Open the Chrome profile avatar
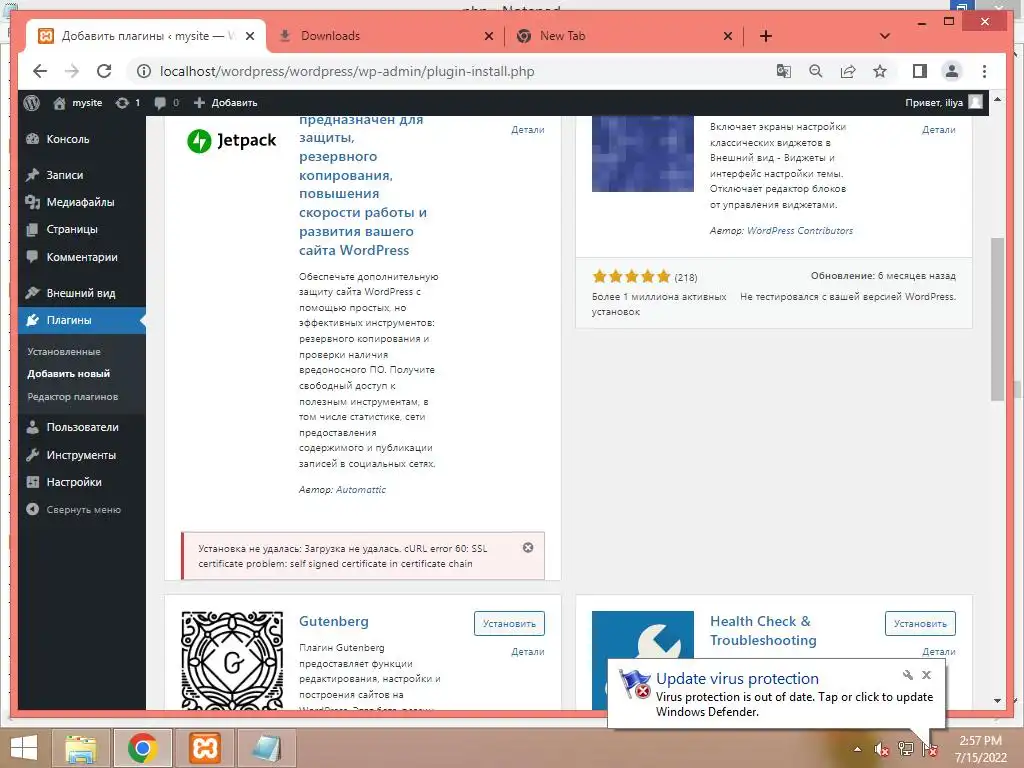This screenshot has width=1024, height=768. click(x=952, y=71)
